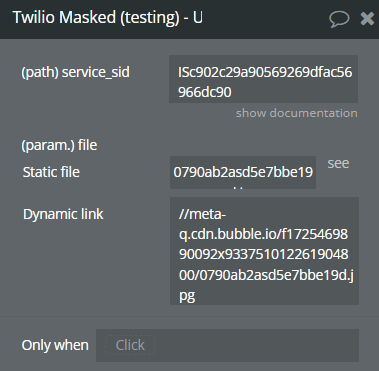Click the dashed Click placeholder in Only when
This screenshot has width=379, height=371.
(x=130, y=345)
